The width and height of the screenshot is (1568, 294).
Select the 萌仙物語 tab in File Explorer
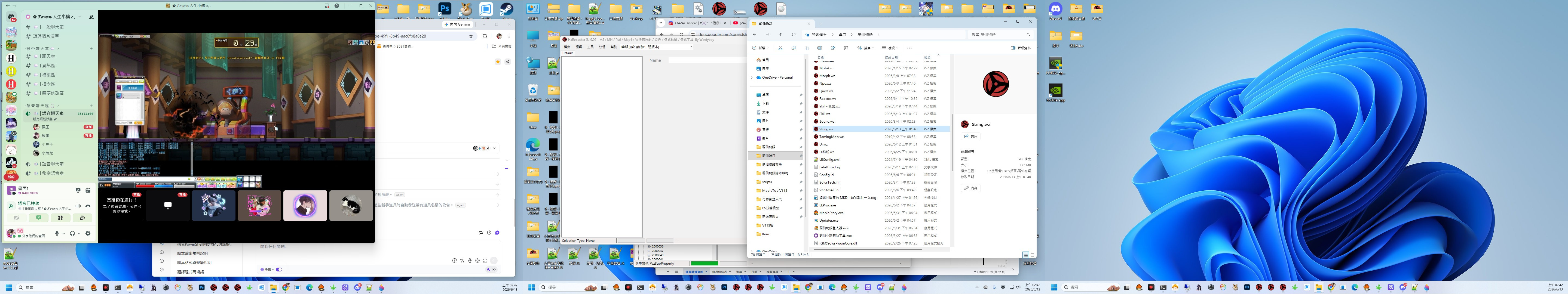coord(782,24)
